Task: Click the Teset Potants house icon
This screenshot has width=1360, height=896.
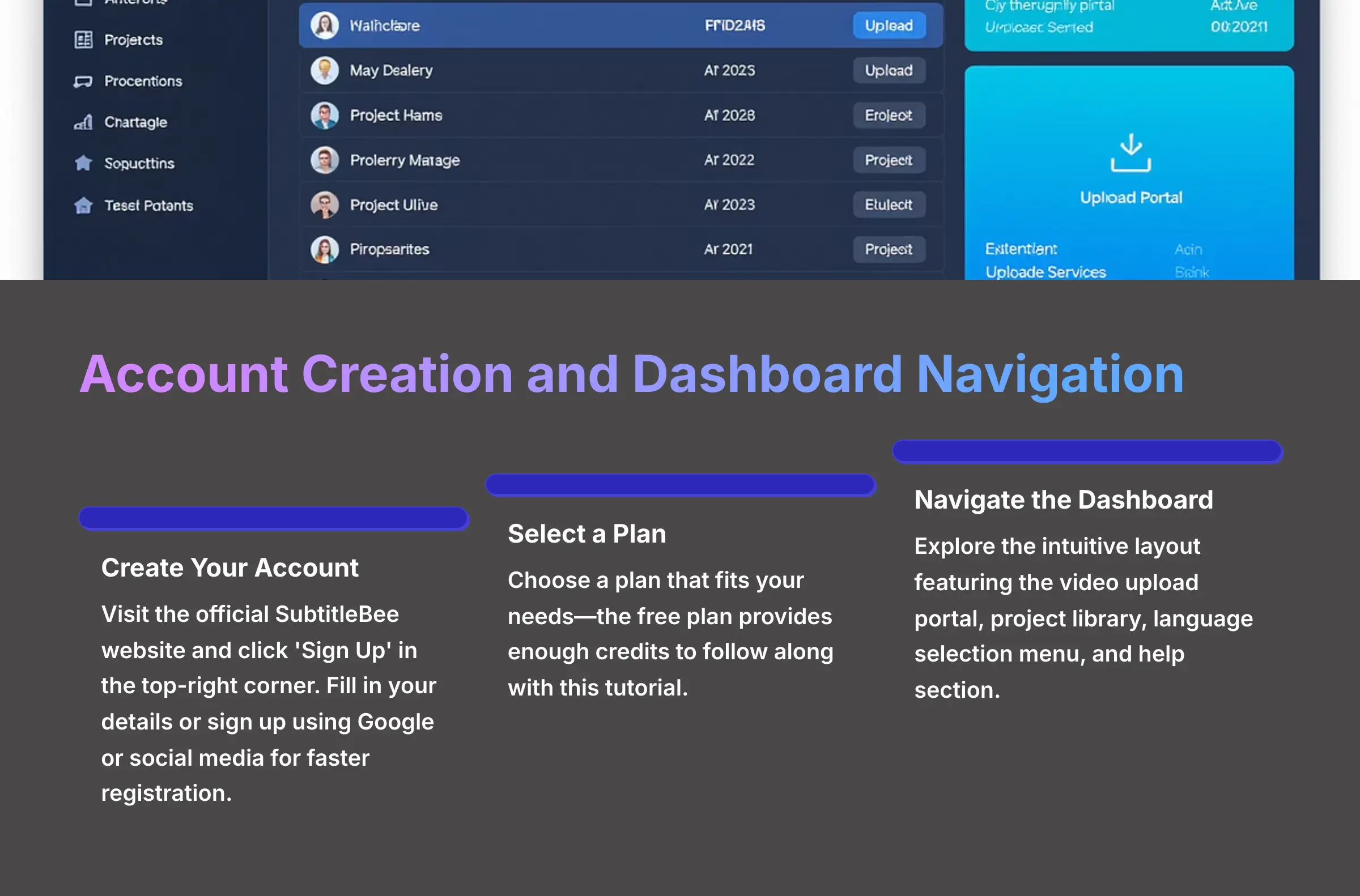Action: click(83, 205)
